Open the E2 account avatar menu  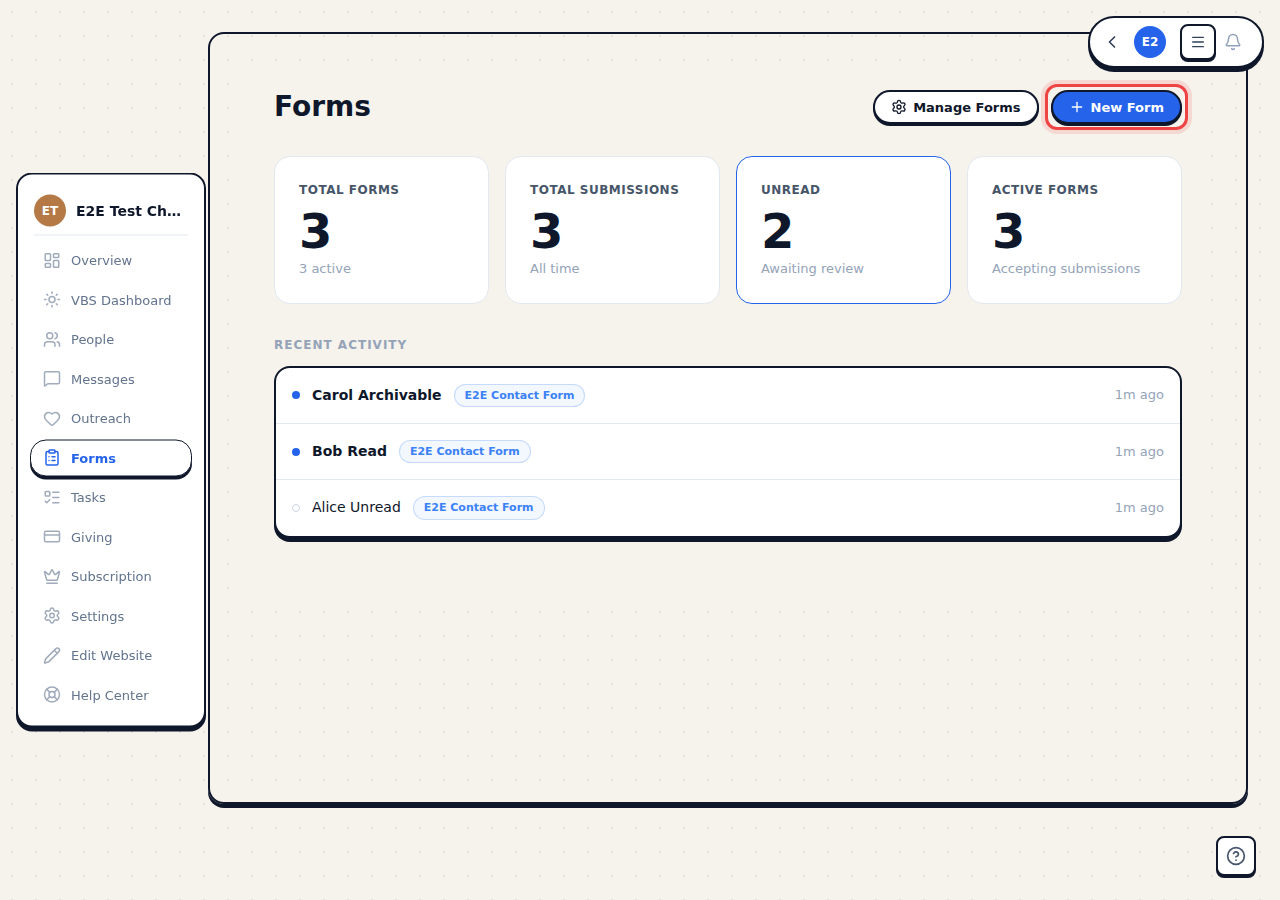pyautogui.click(x=1149, y=42)
